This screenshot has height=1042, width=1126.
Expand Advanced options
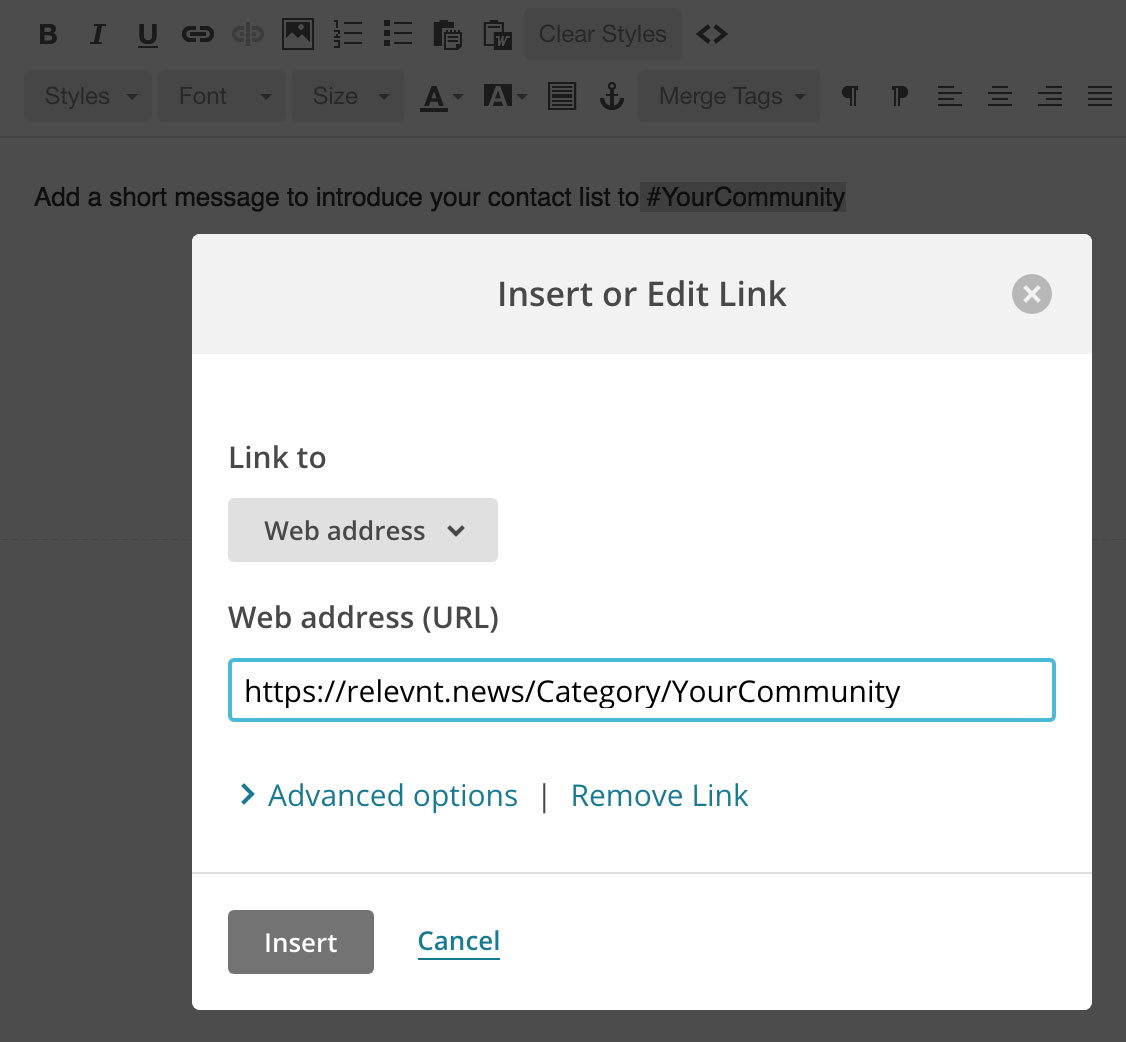click(378, 796)
